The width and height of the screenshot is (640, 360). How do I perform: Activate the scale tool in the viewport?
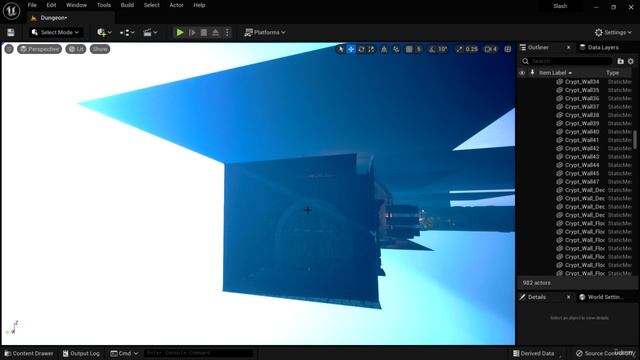click(371, 49)
